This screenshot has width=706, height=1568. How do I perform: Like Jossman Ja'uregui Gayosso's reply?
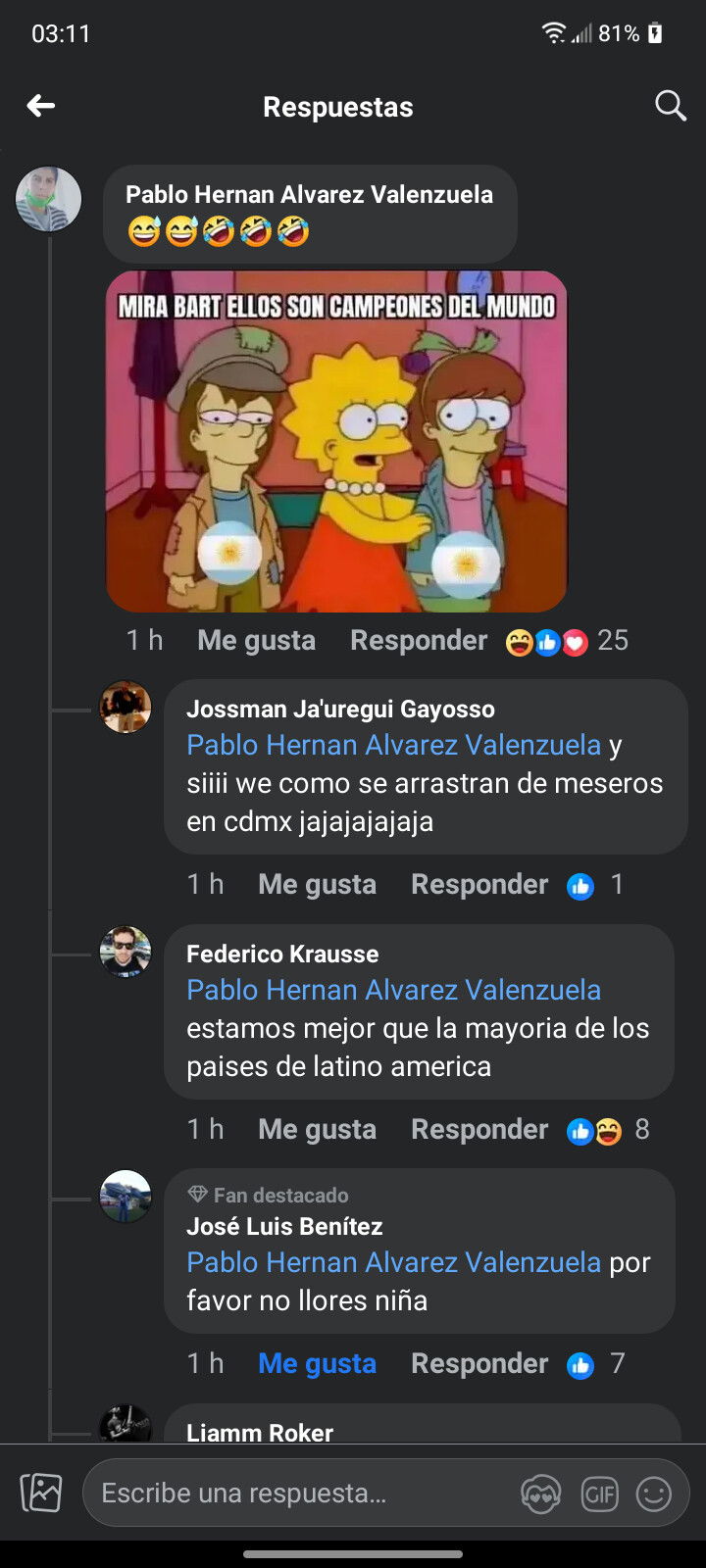(317, 885)
